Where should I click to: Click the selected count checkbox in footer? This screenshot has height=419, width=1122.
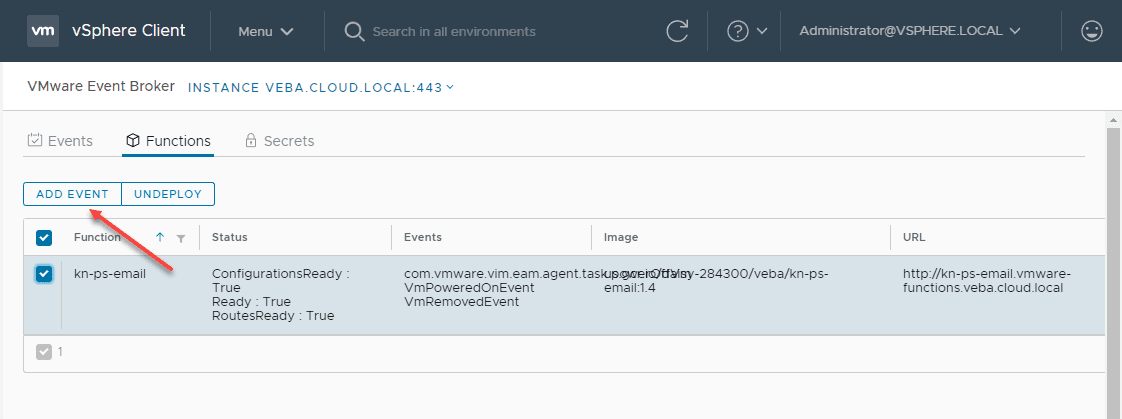coord(44,351)
